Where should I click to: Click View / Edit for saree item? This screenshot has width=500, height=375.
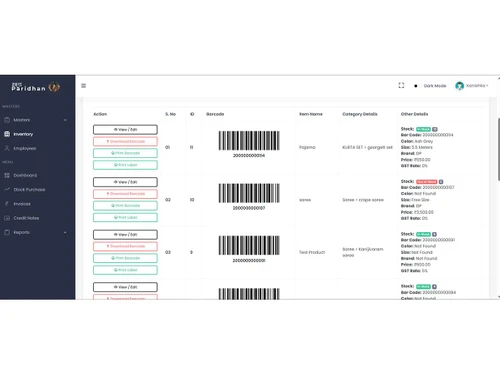click(125, 182)
